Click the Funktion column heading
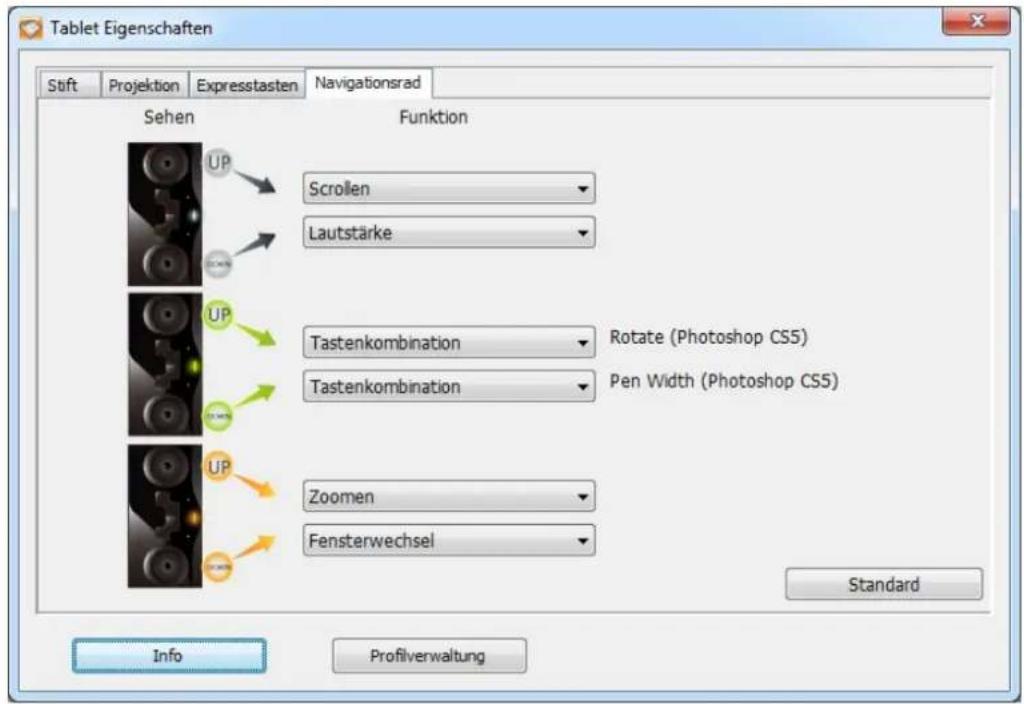1024x704 pixels. tap(434, 117)
